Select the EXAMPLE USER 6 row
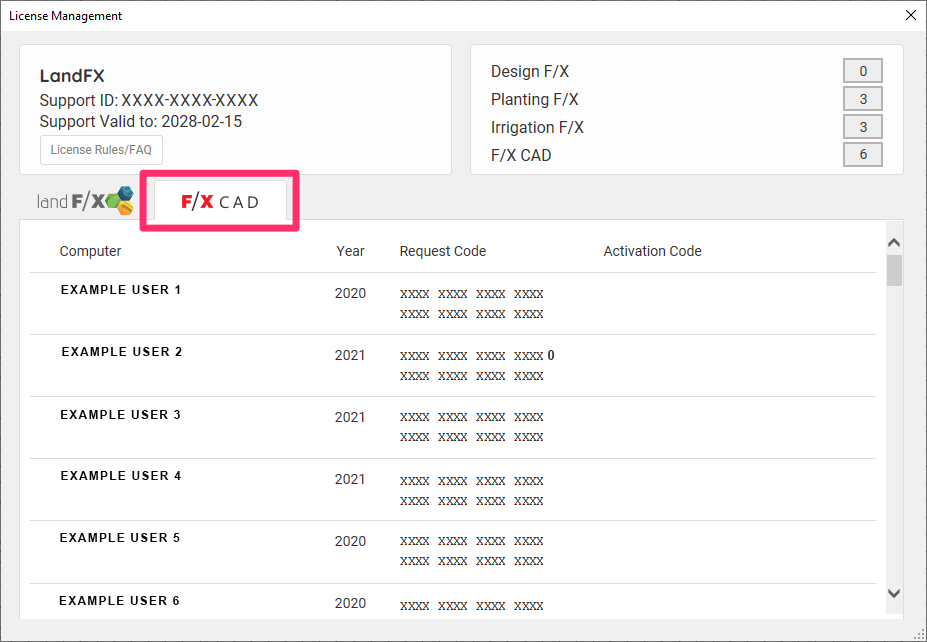927x642 pixels. [453, 602]
